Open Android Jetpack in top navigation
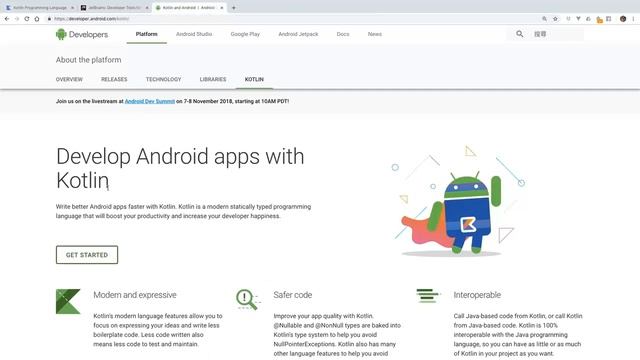The height and width of the screenshot is (360, 640). (298, 34)
